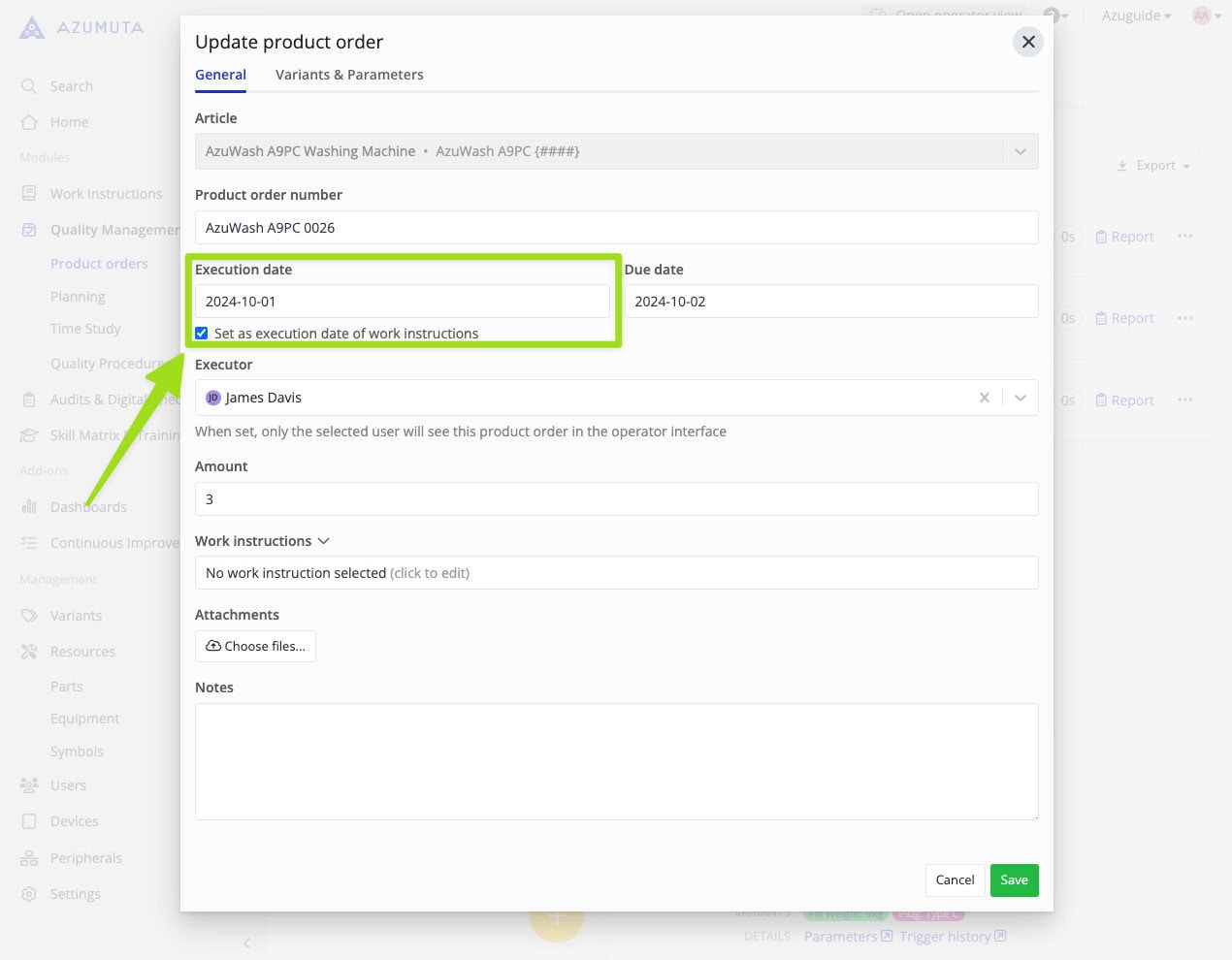
Task: Uncheck Set as execution date of work instructions
Action: click(201, 333)
